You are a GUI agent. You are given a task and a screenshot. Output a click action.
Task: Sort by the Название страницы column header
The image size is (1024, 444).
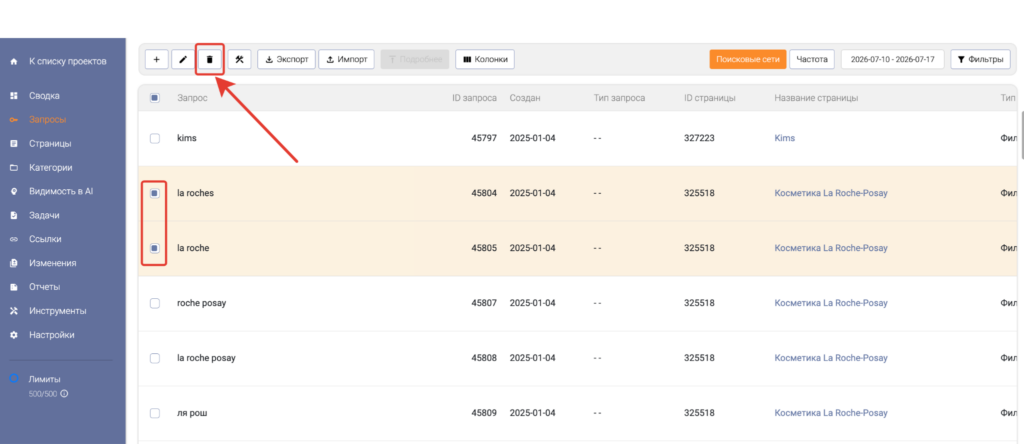816,98
